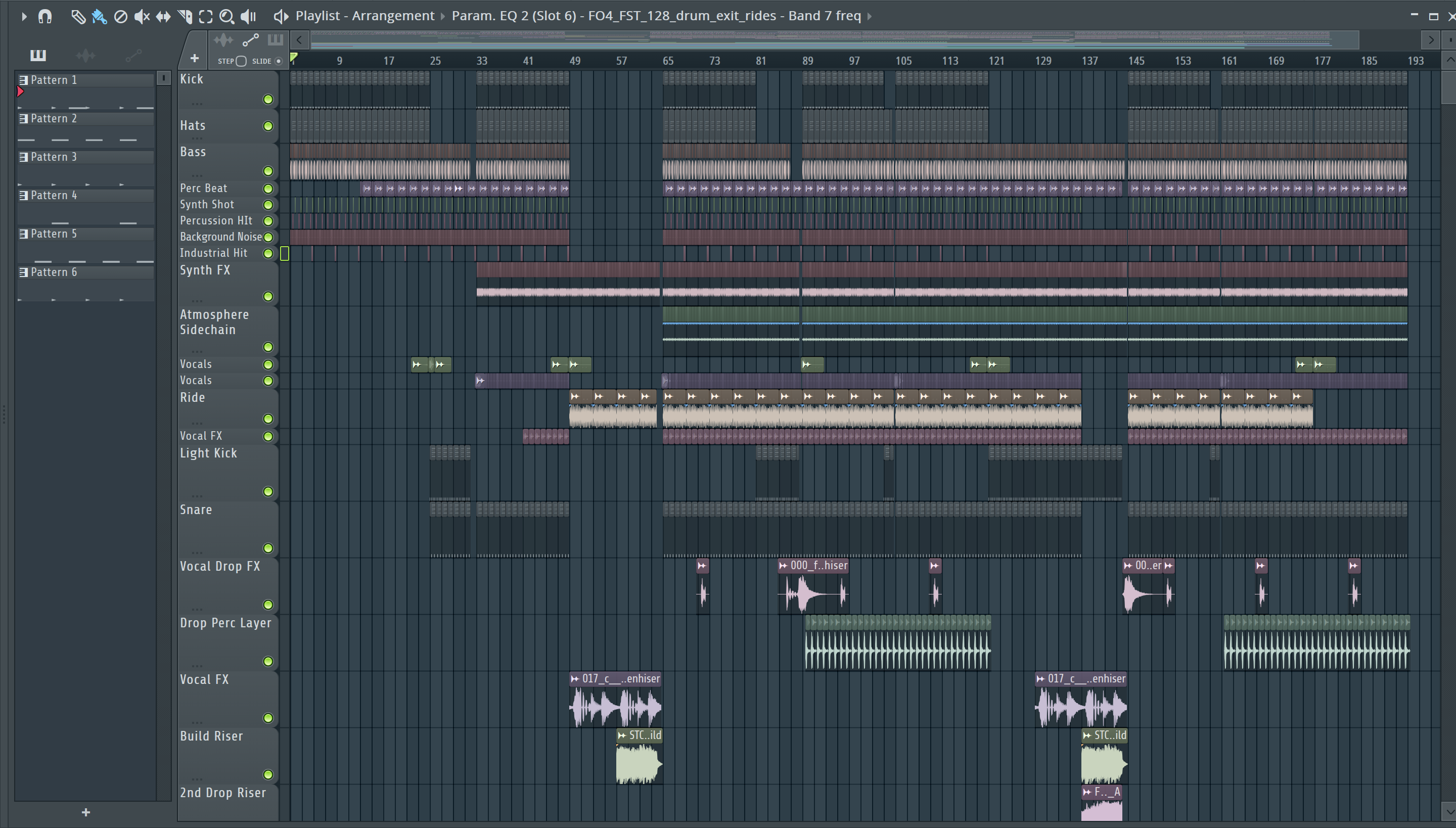
Task: Mute the Kick track
Action: [x=268, y=100]
